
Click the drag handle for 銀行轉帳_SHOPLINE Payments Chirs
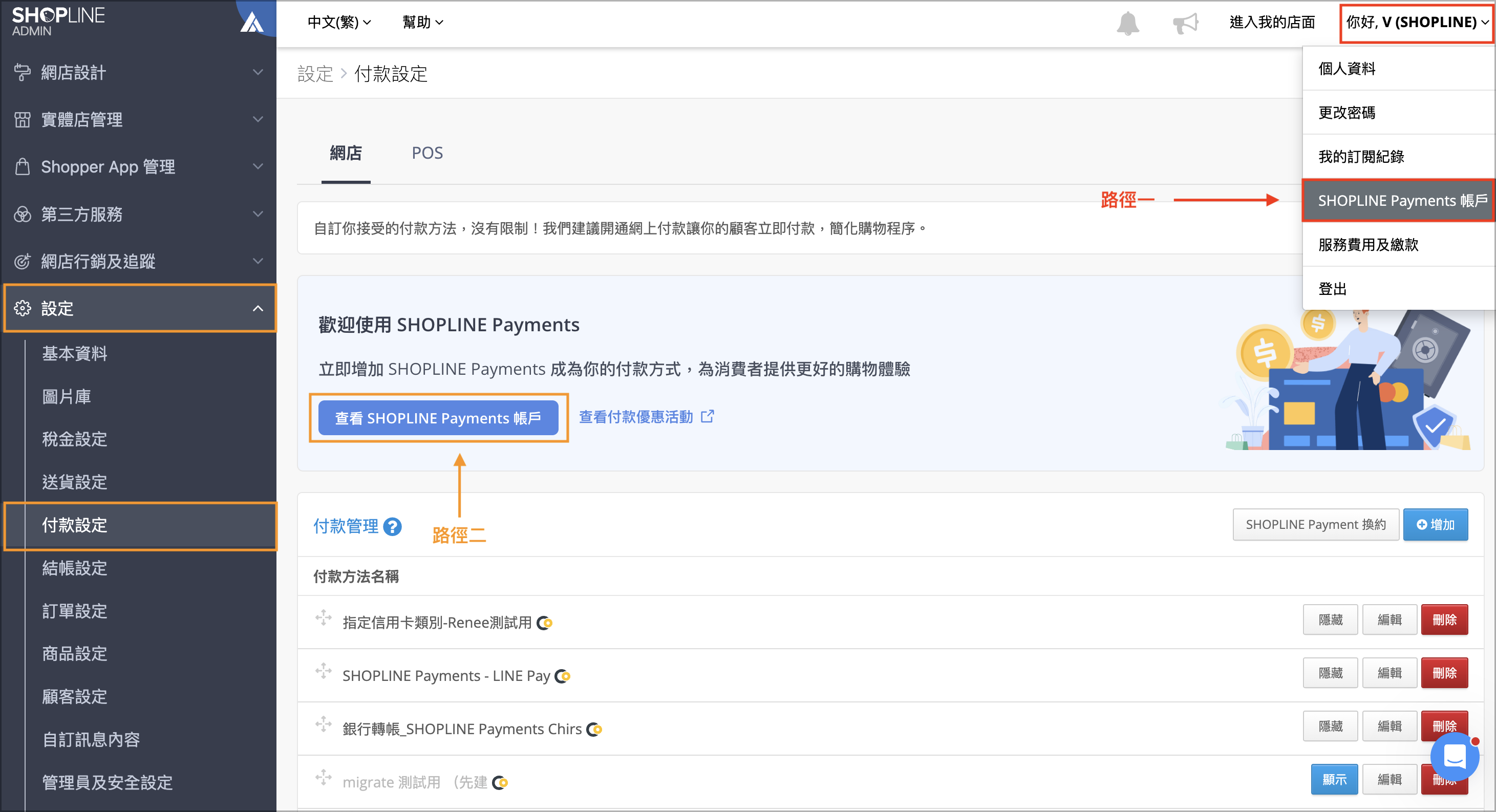(x=324, y=724)
